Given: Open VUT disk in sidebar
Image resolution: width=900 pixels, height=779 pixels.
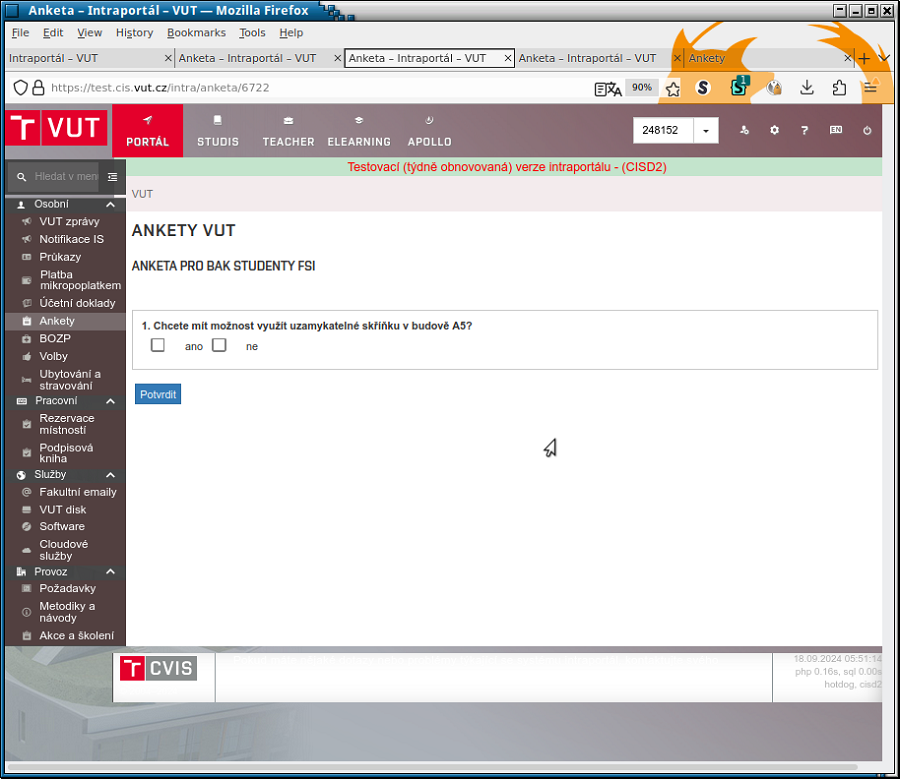Looking at the screenshot, I should click(63, 510).
